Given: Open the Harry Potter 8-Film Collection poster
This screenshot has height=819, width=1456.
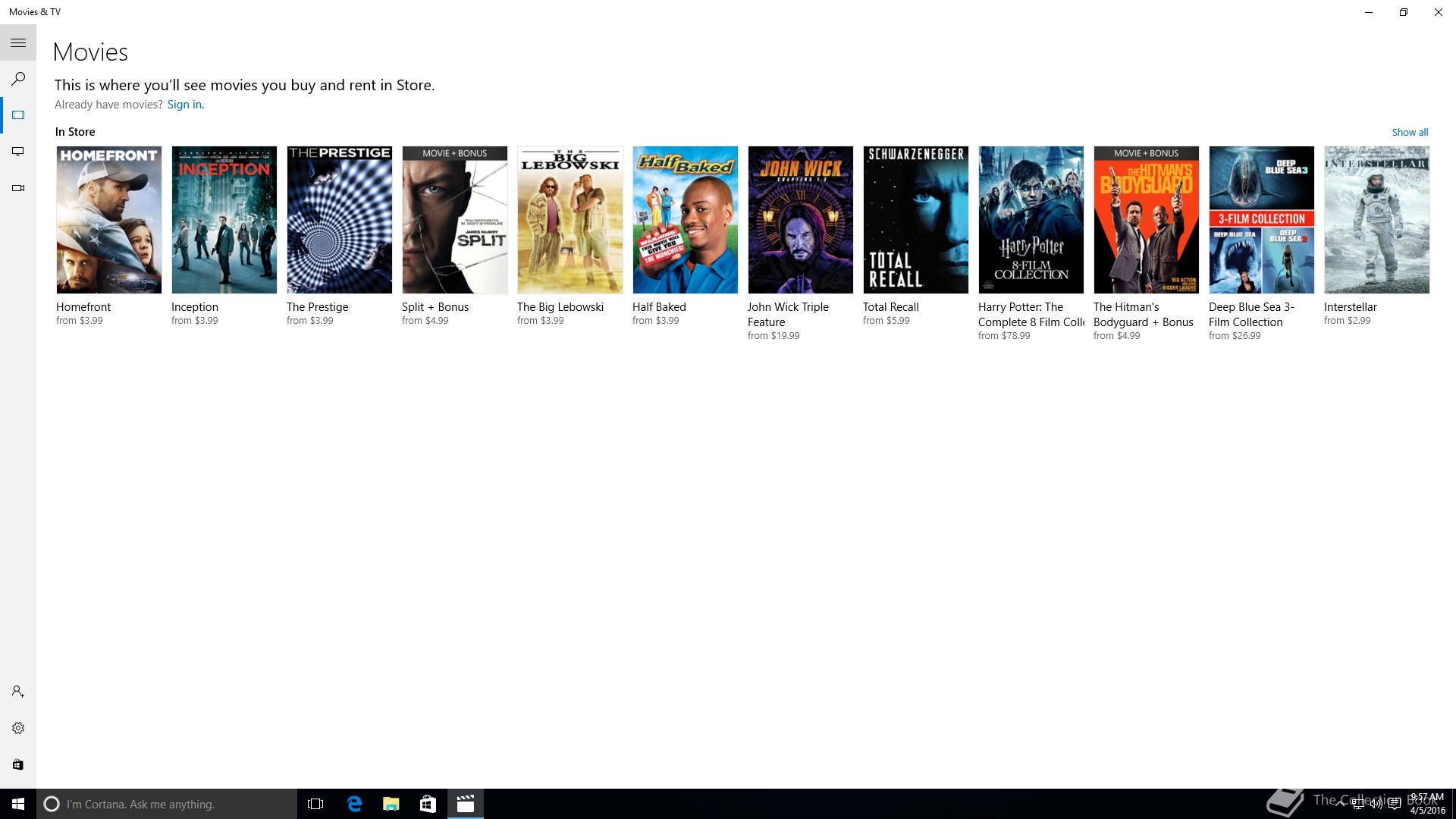Looking at the screenshot, I should coord(1031,220).
